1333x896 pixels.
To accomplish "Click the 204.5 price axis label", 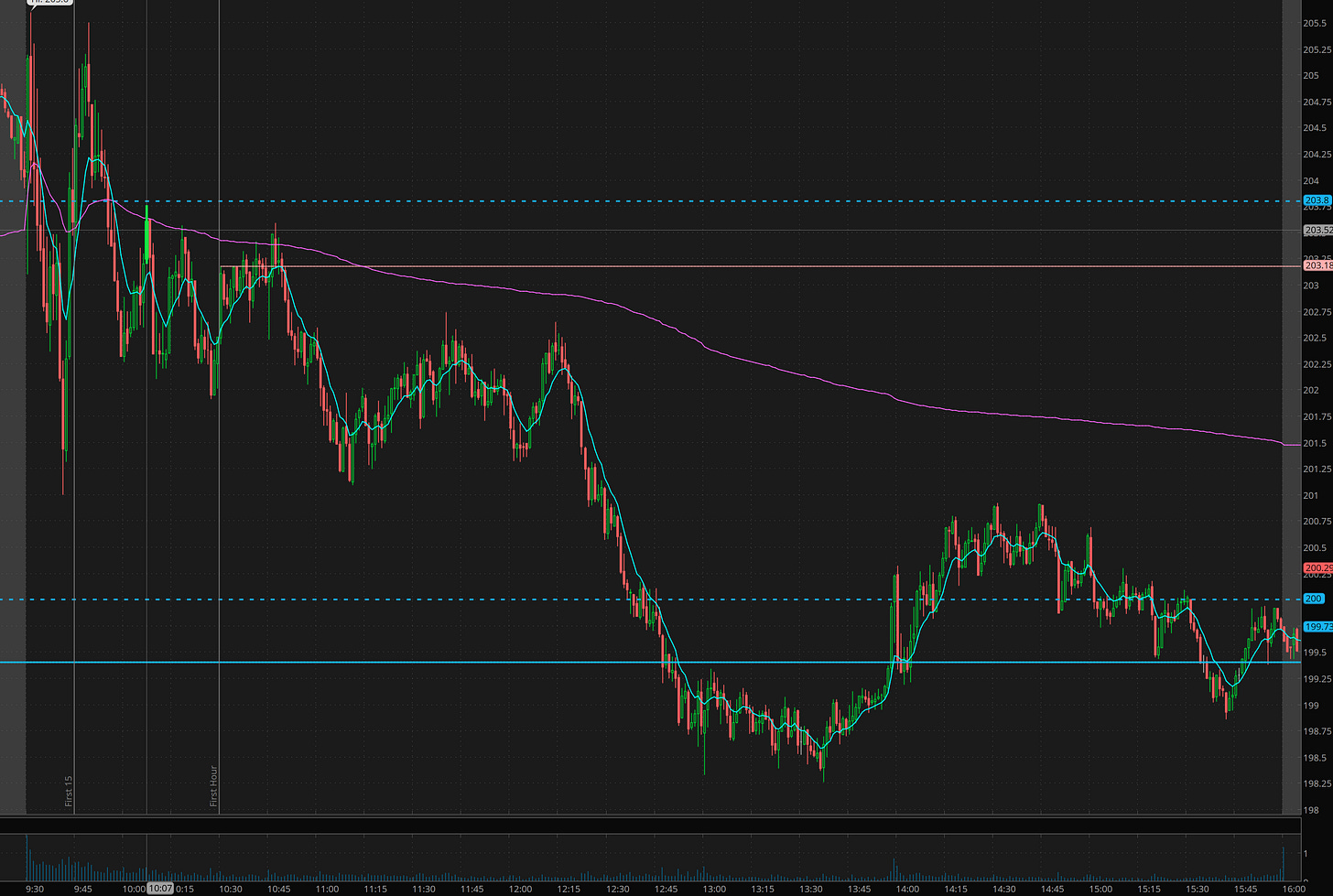I will pyautogui.click(x=1314, y=128).
